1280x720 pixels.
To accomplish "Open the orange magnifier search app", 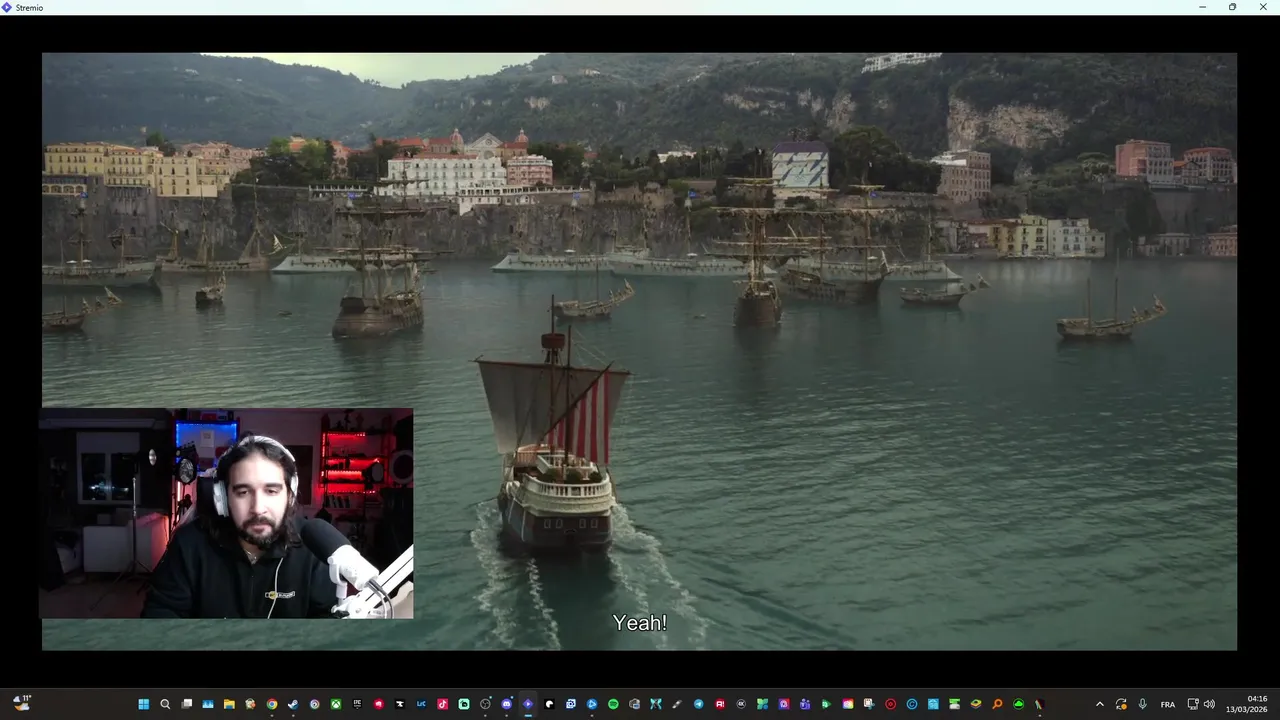I will 997,704.
